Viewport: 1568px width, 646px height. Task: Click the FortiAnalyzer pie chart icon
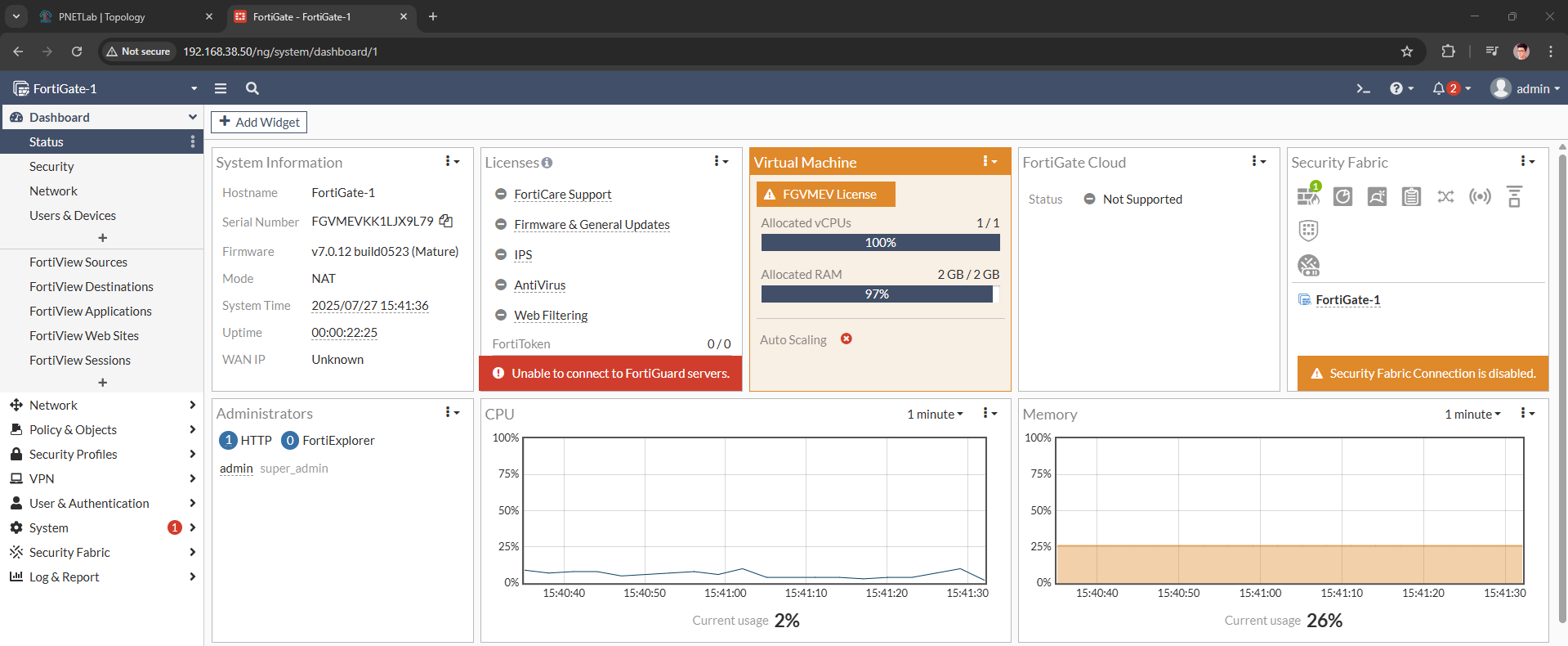pos(1342,196)
